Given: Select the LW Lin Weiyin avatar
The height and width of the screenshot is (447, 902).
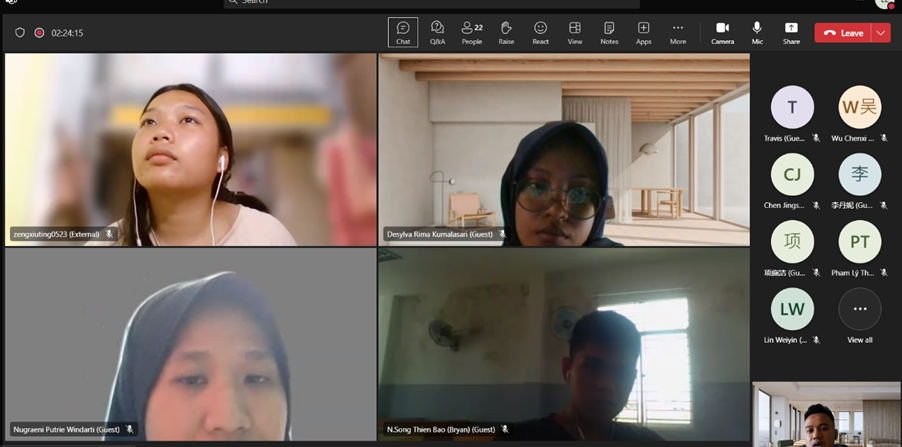Looking at the screenshot, I should (792, 309).
